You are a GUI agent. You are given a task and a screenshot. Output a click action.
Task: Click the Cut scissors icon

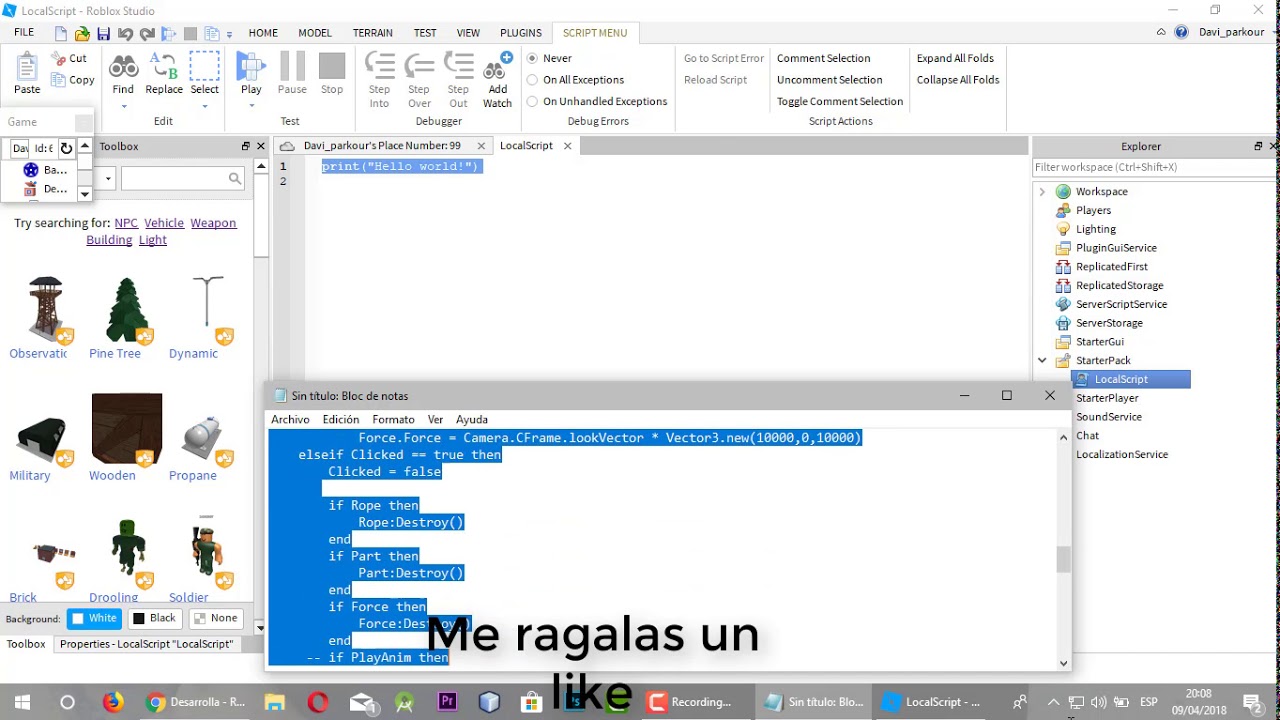[x=58, y=59]
